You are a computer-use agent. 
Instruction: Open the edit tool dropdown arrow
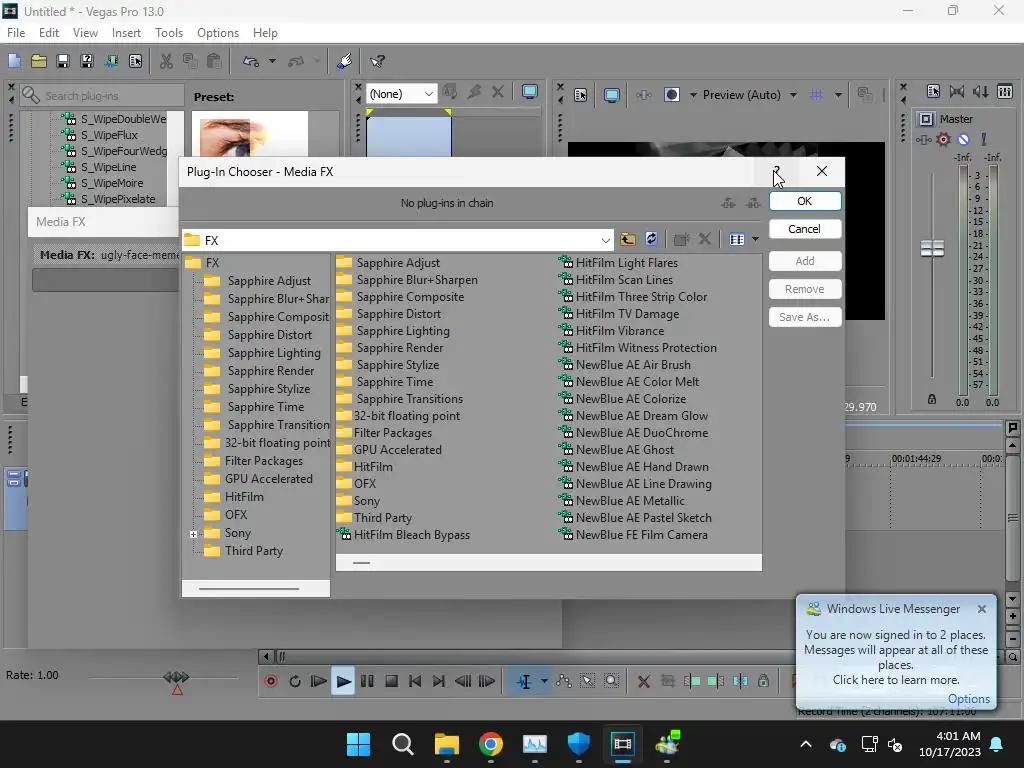[x=543, y=681]
